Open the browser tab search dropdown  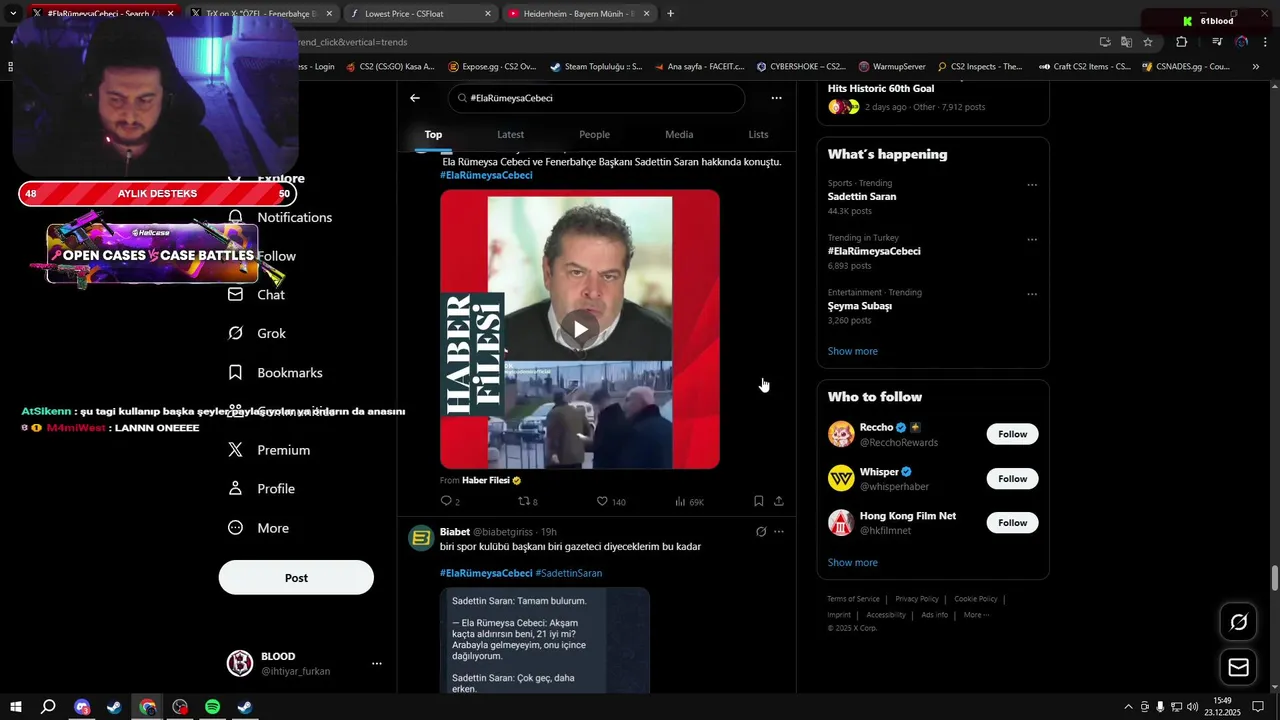click(13, 14)
